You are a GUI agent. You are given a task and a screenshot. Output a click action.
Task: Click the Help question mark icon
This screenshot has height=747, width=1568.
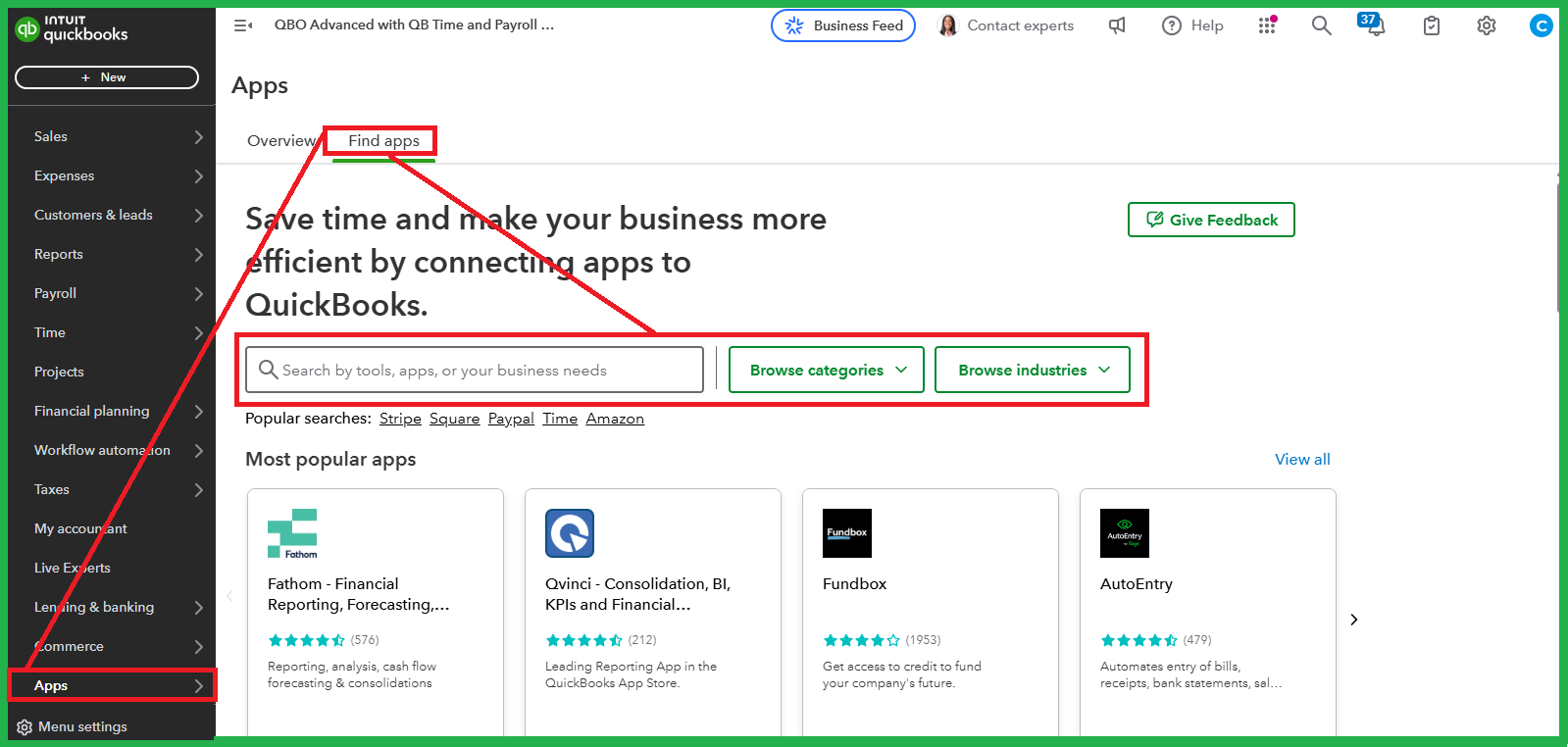pos(1172,25)
